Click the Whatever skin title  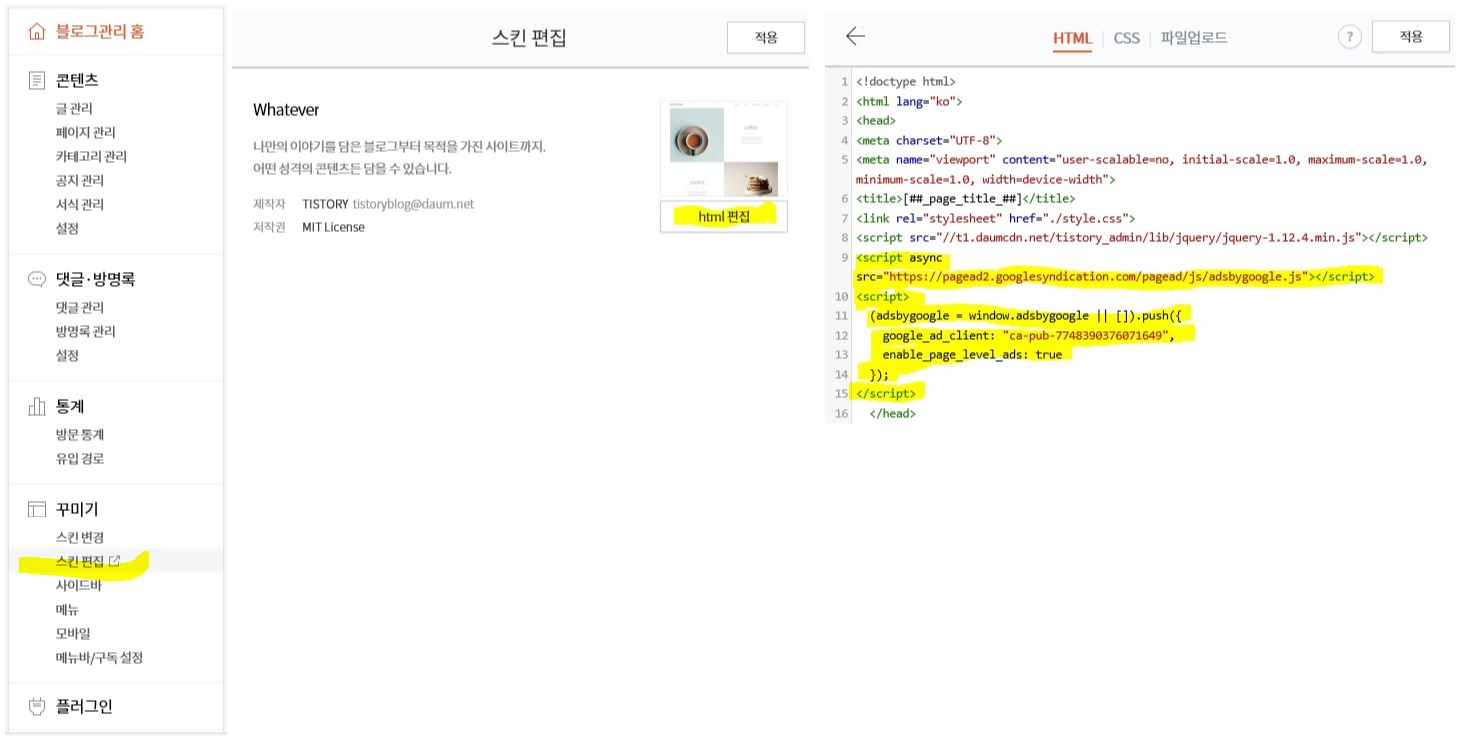[286, 109]
